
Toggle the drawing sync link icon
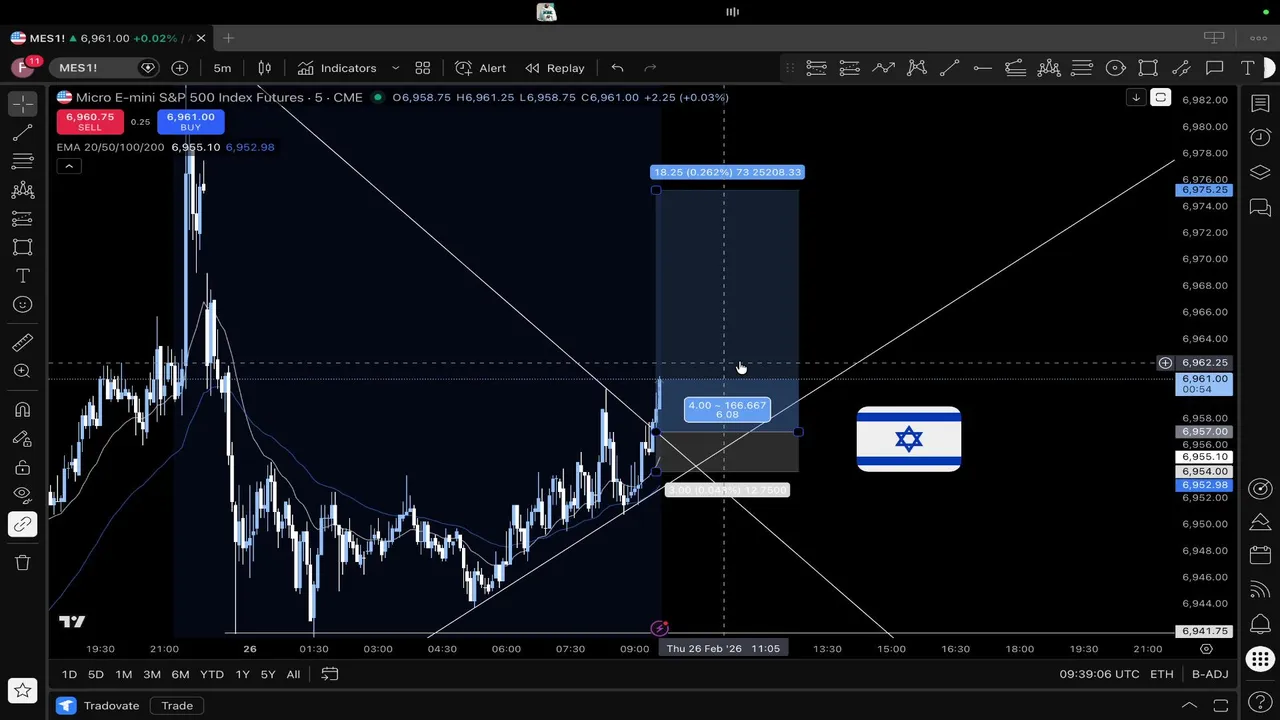click(23, 525)
